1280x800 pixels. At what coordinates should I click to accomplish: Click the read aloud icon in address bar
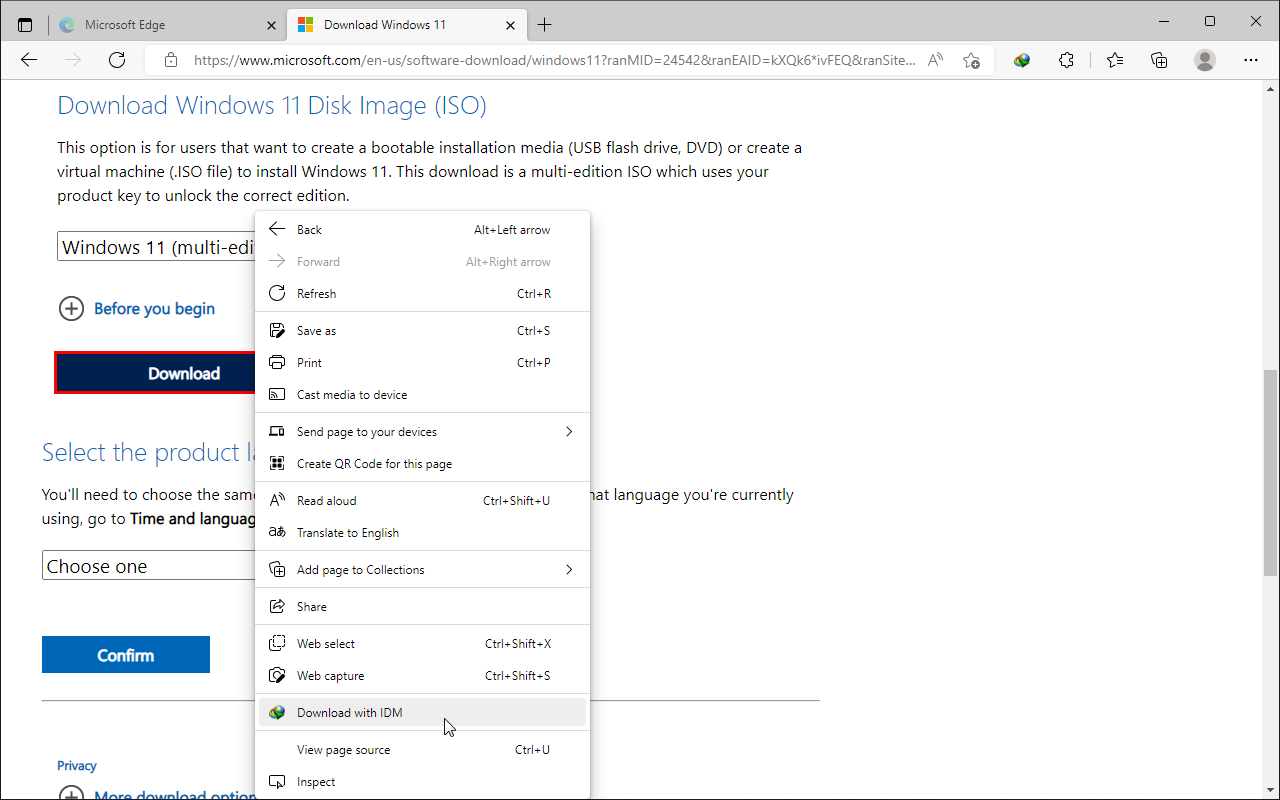tap(936, 60)
